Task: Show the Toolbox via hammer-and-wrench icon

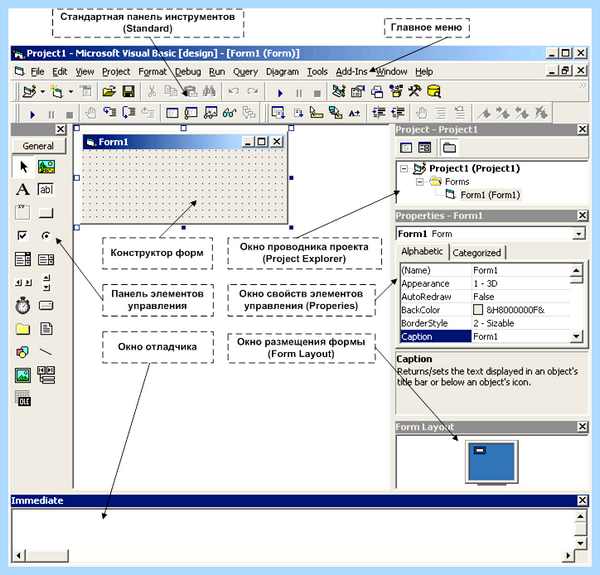Action: pos(414,91)
